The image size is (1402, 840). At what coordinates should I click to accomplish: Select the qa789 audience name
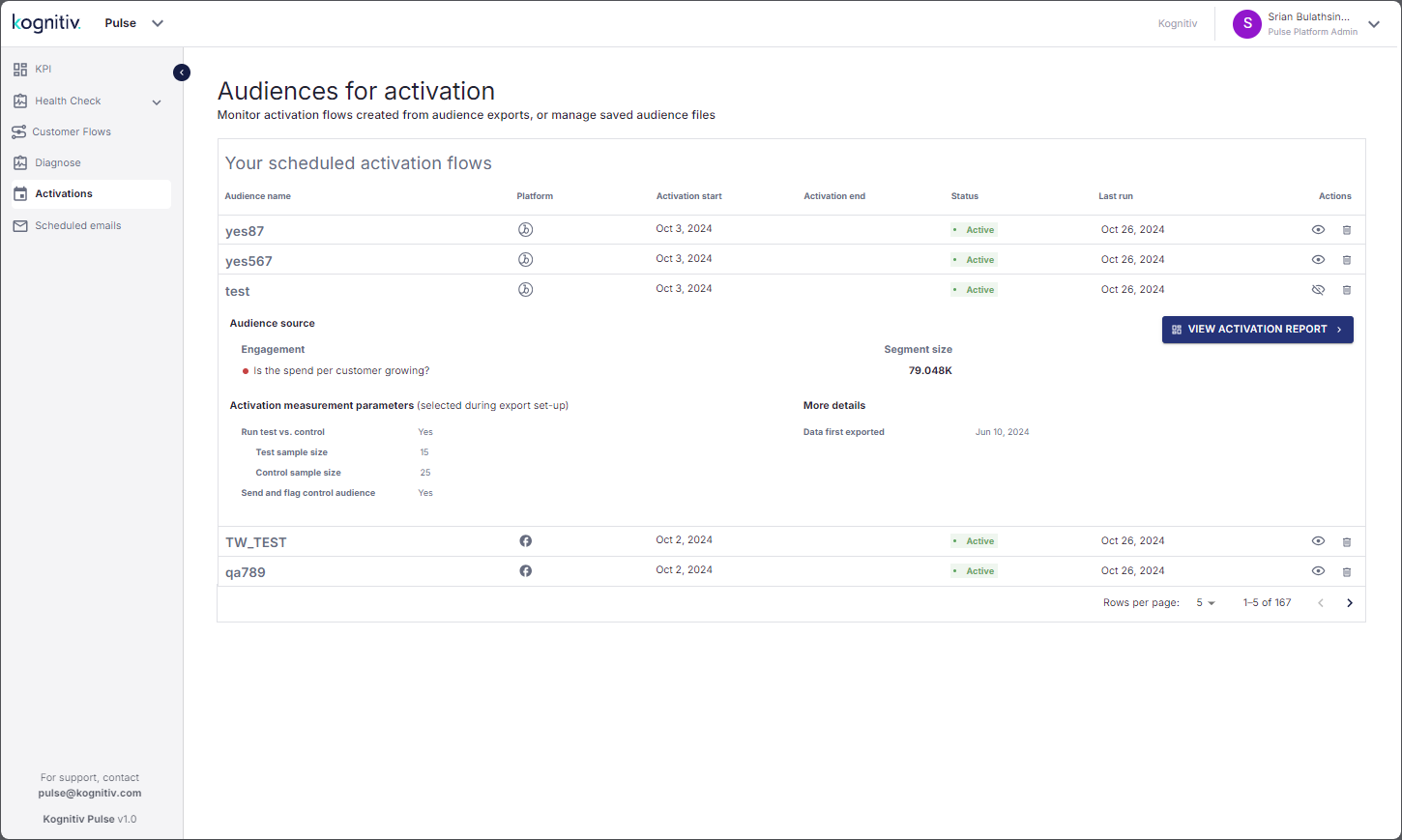pos(246,572)
